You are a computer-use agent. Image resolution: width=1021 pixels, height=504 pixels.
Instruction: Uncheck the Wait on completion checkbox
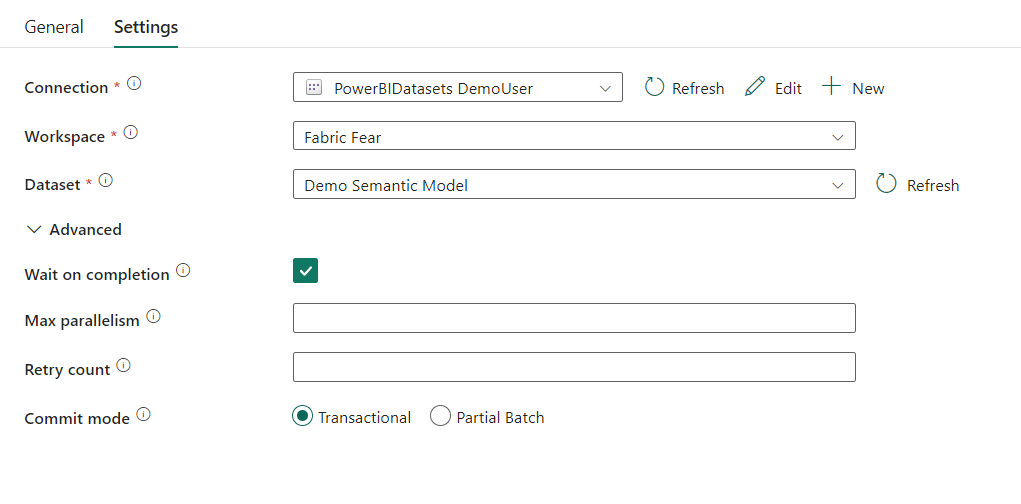(x=305, y=271)
